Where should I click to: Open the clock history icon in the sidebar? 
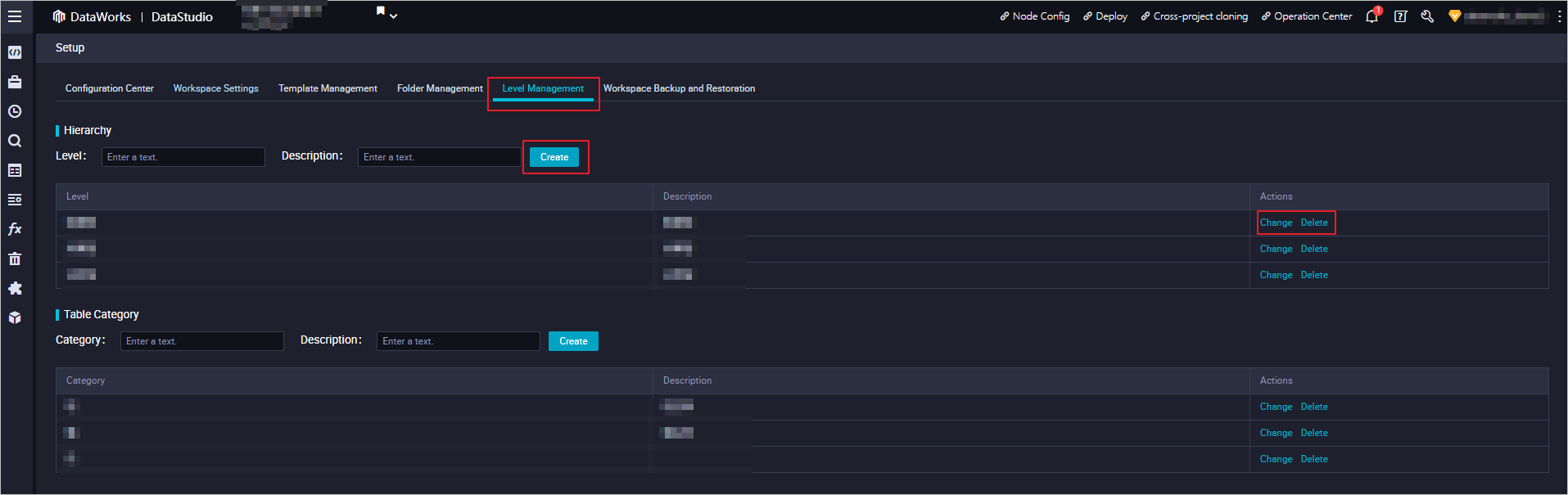[x=15, y=111]
